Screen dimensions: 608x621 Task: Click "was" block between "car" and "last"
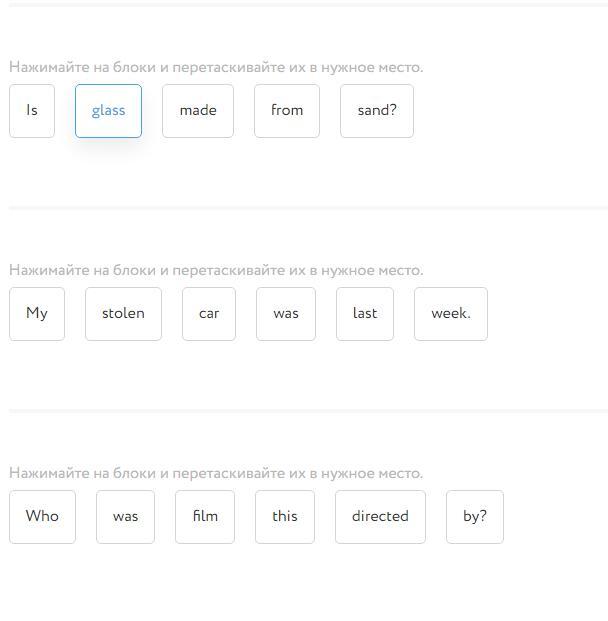coord(286,314)
